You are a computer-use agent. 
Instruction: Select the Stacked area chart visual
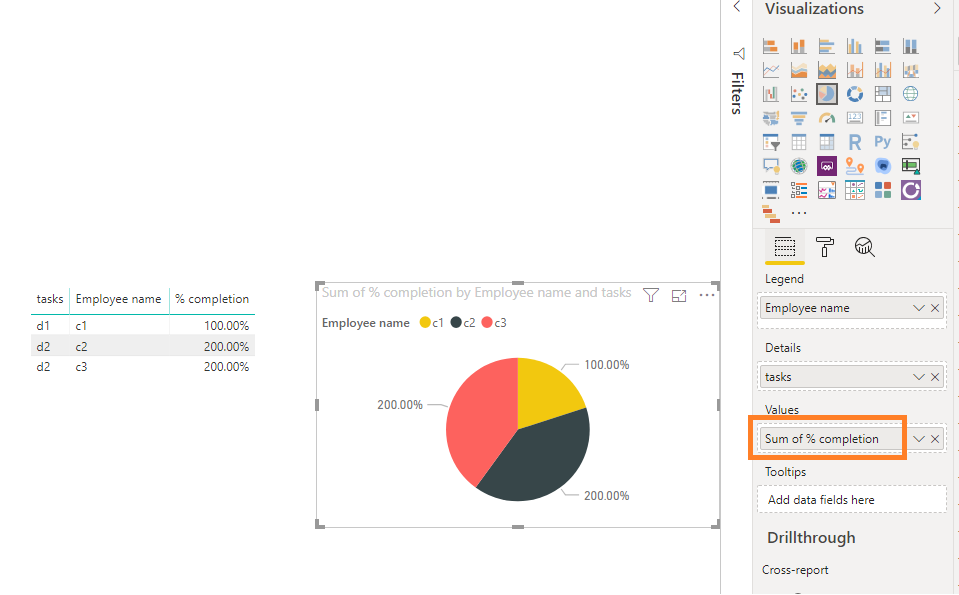[x=826, y=70]
